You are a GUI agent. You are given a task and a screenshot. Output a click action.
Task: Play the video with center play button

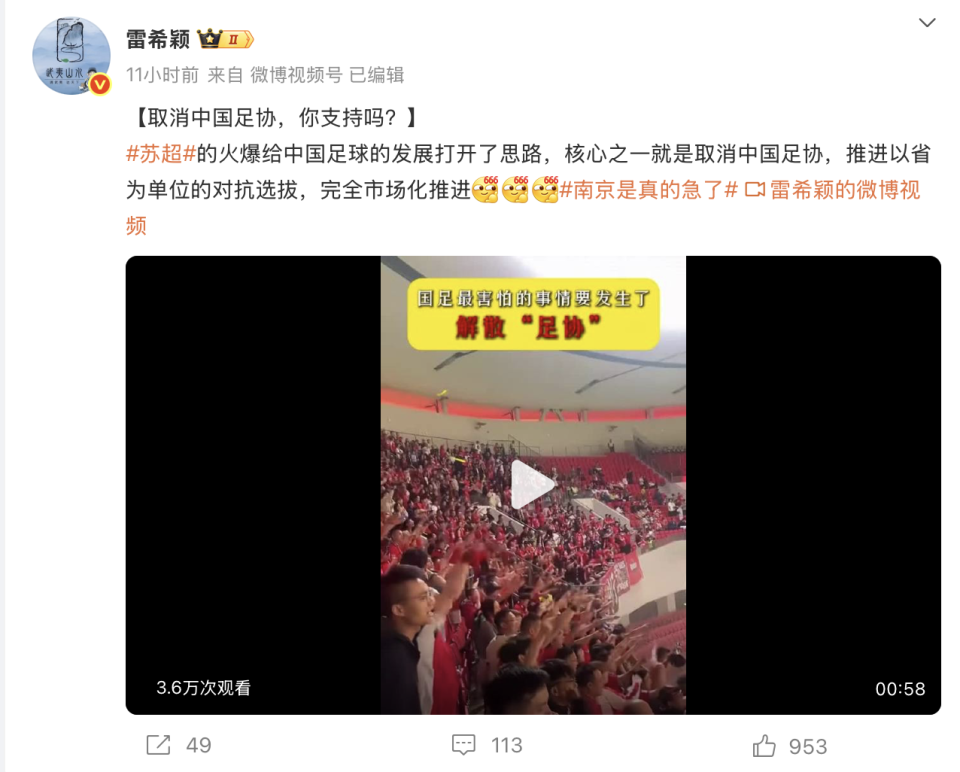tap(533, 484)
